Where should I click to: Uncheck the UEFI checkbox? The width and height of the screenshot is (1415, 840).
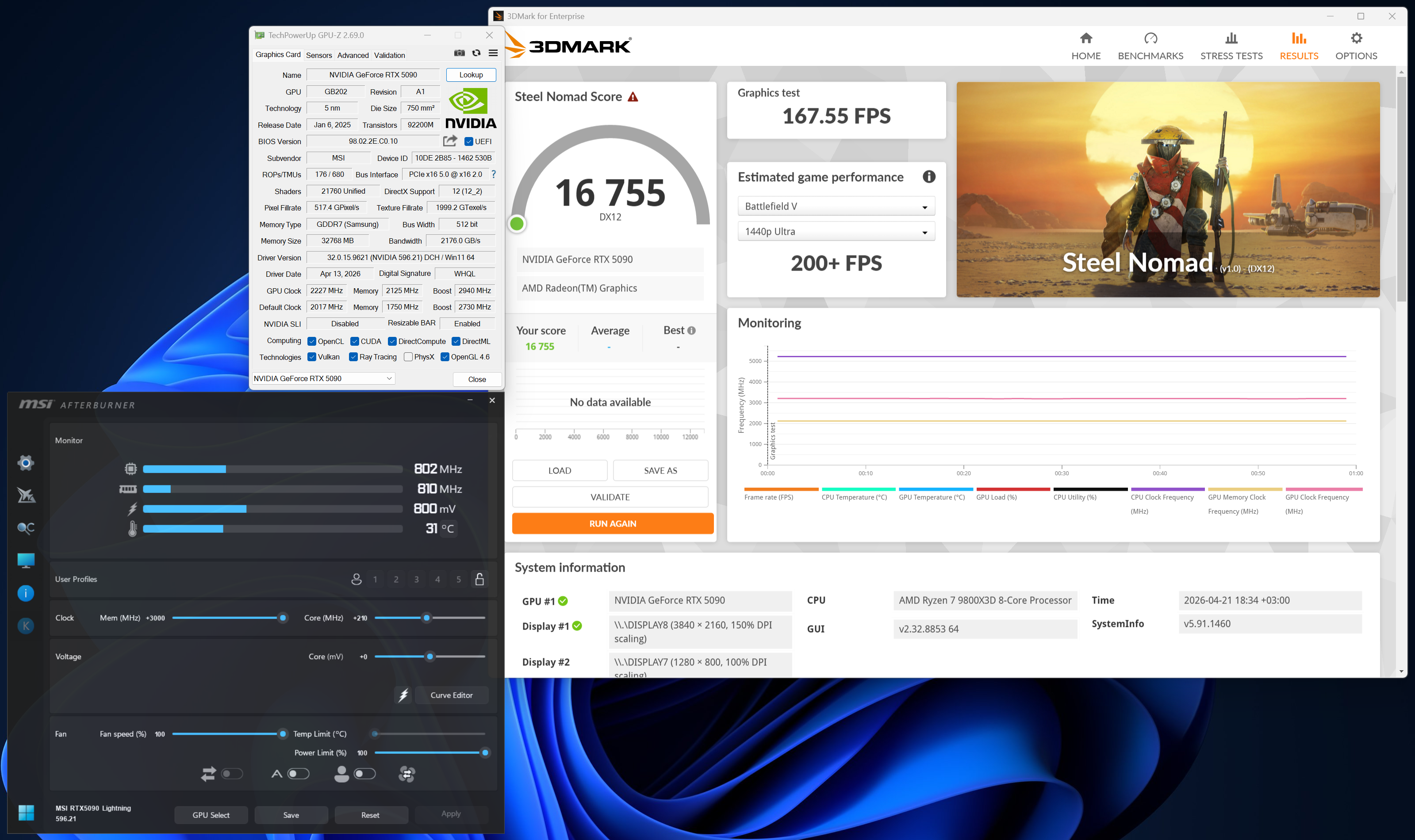469,141
